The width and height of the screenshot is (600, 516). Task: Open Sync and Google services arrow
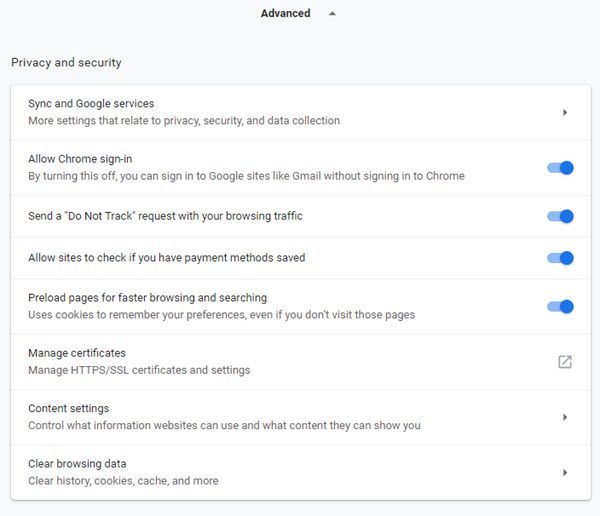point(565,113)
